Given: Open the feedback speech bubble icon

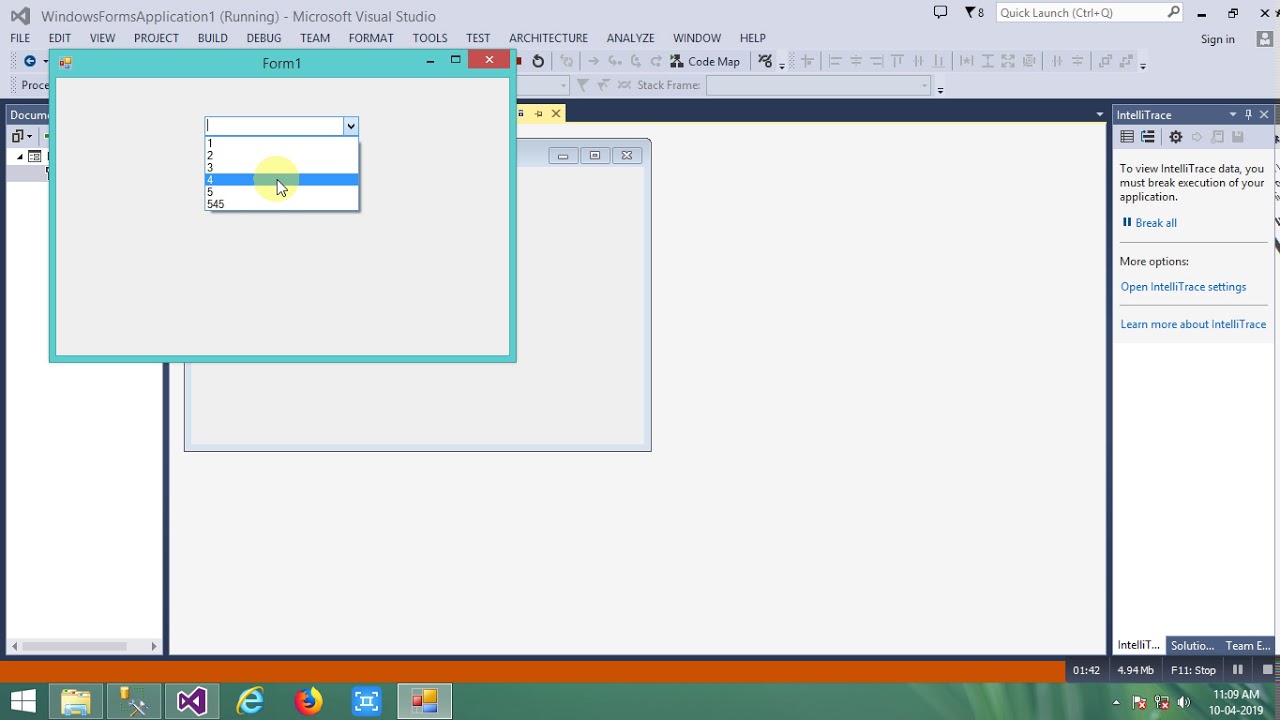Looking at the screenshot, I should [940, 12].
